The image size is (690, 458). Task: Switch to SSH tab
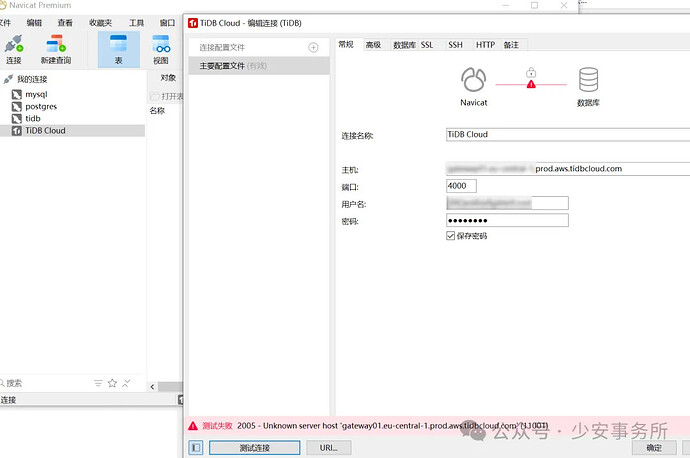point(455,45)
